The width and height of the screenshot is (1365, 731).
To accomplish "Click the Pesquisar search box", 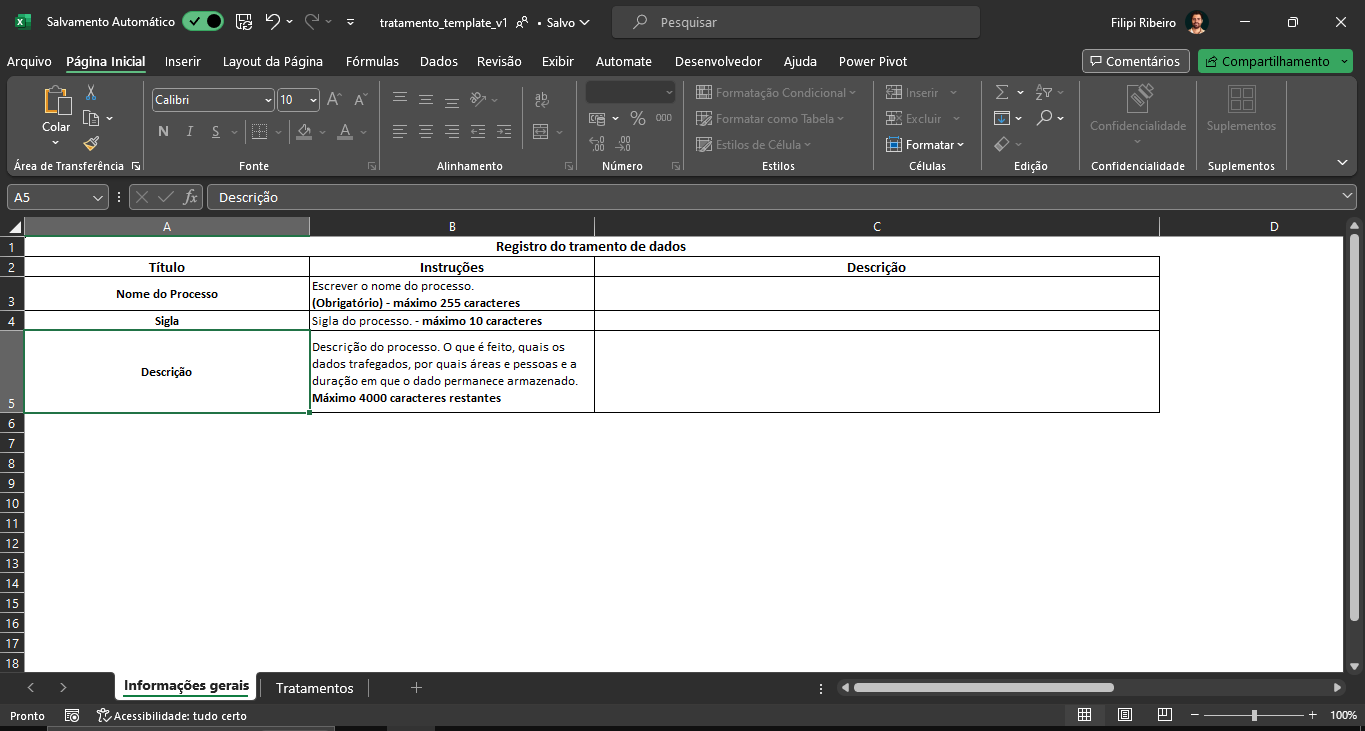I will tap(795, 22).
